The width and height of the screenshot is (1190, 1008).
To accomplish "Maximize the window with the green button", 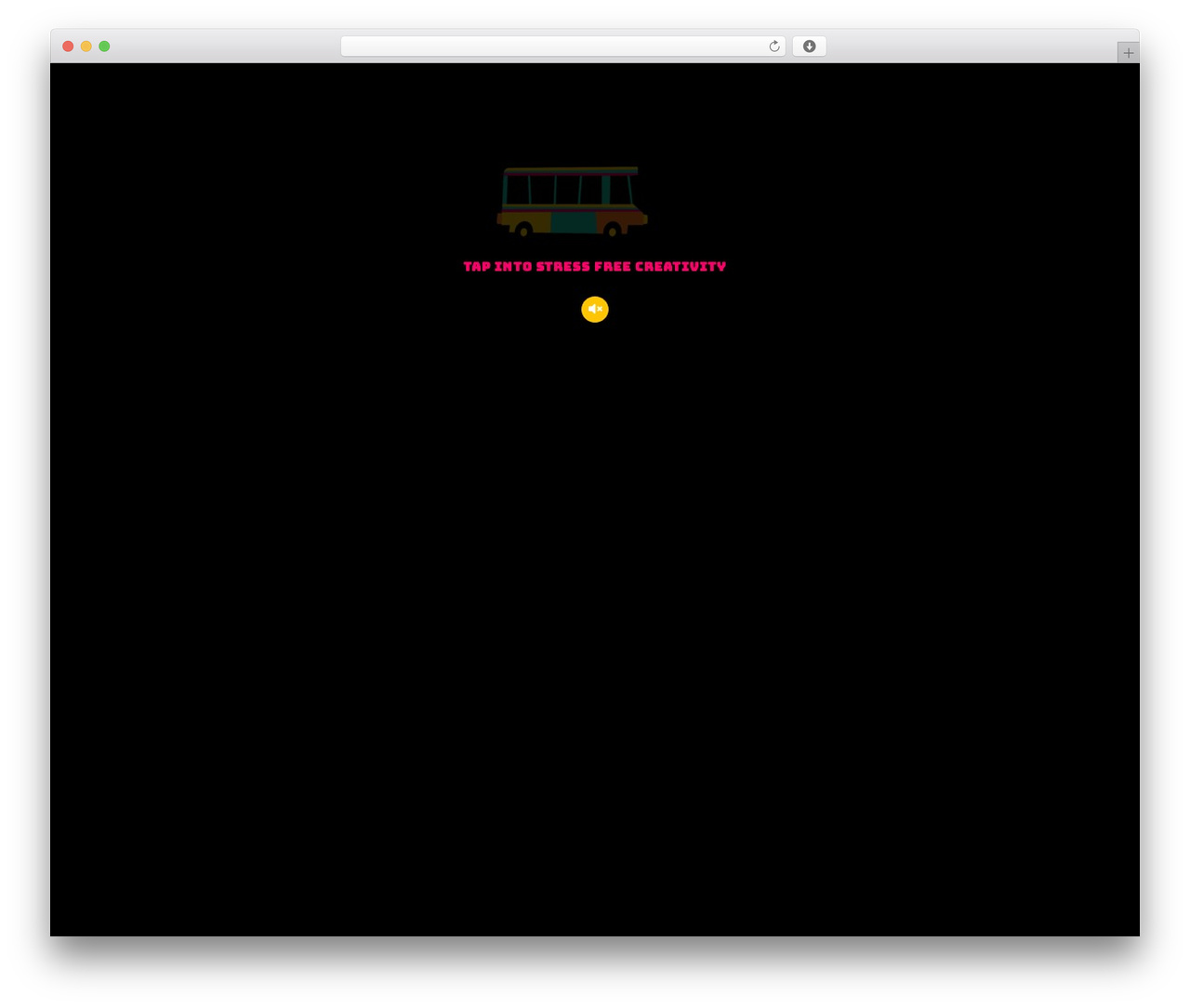I will (104, 46).
